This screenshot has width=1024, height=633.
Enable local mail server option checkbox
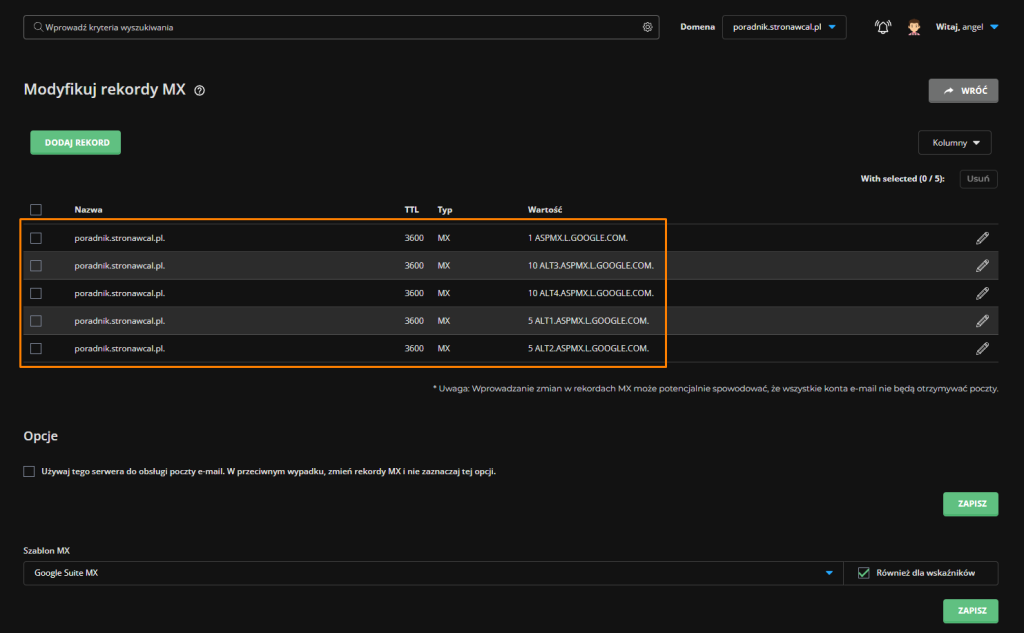coord(29,471)
